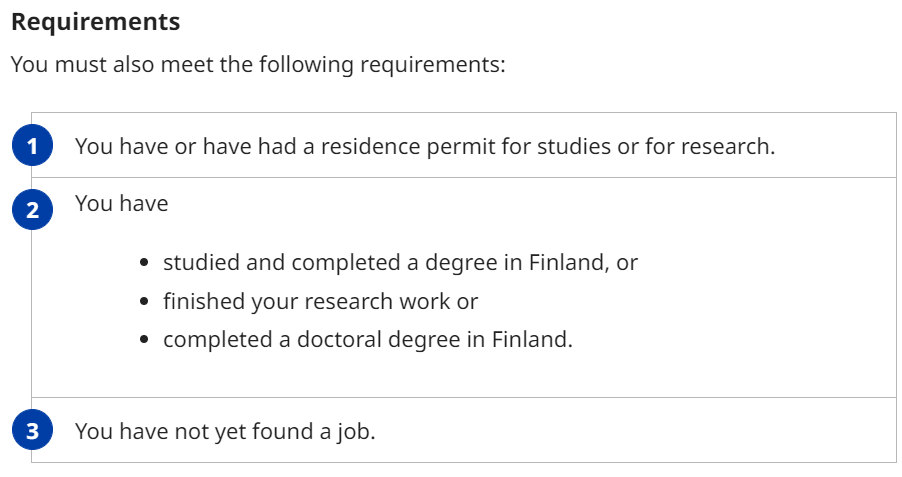Click "studied and completed a degree in Finland" item
902x477 pixels.
[x=400, y=263]
